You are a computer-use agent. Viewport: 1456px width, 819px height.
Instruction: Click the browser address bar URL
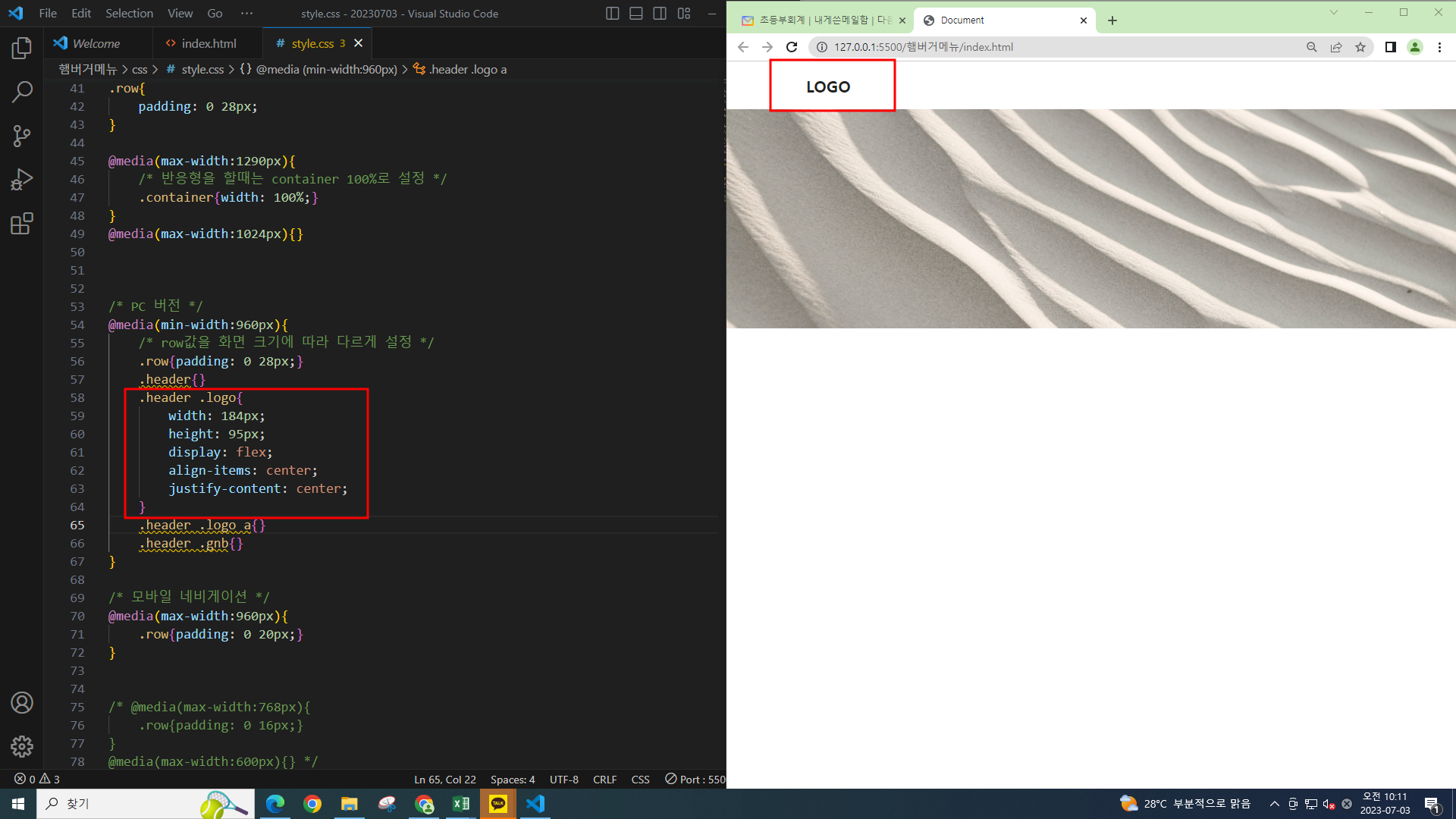[923, 47]
